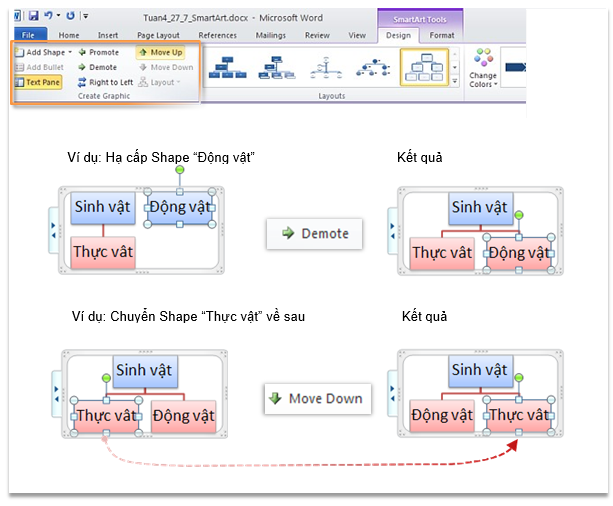Viewport: 613px width, 506px height.
Task: Toggle the Text Pane button
Action: (38, 82)
